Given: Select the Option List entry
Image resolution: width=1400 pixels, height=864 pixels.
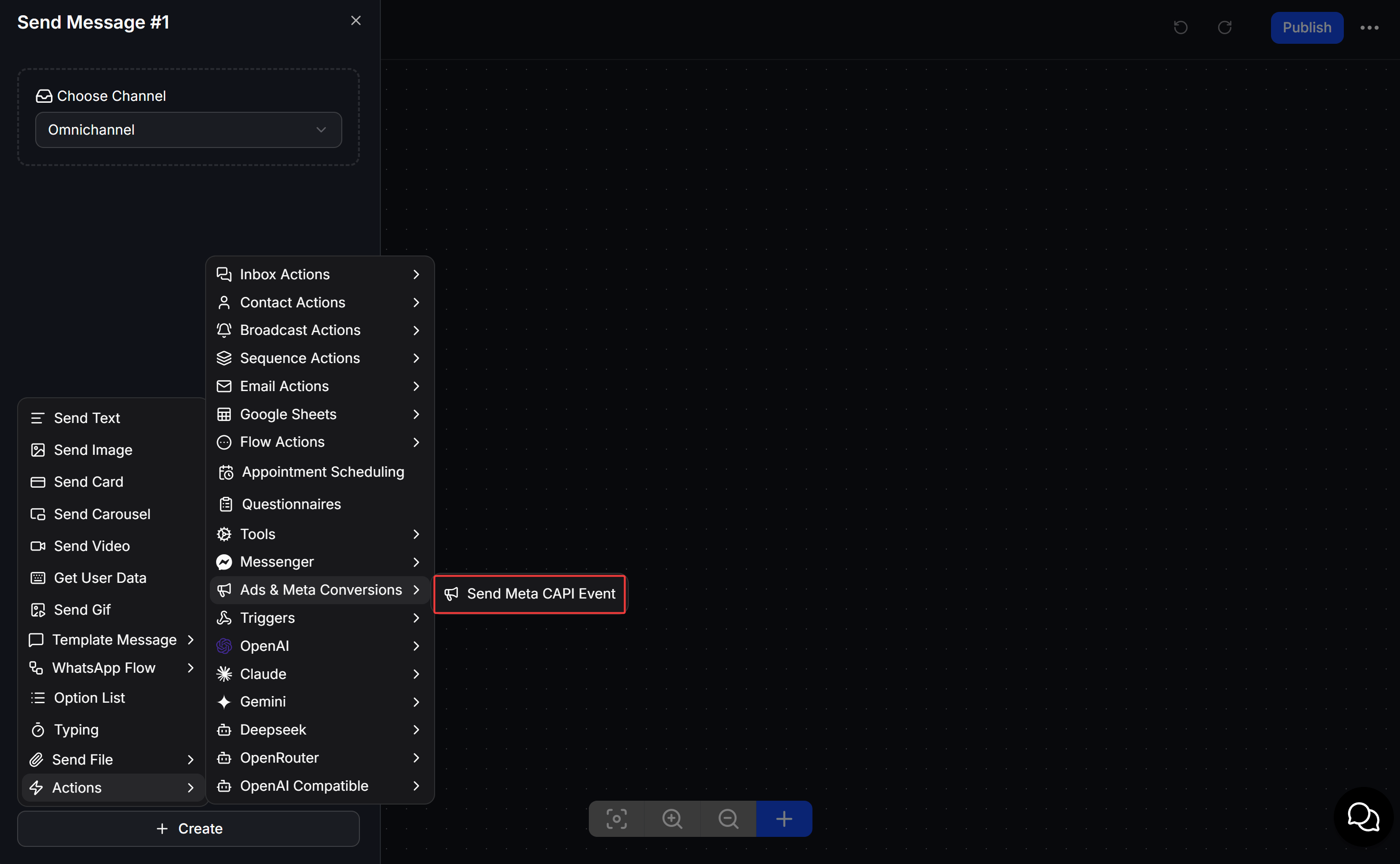Looking at the screenshot, I should (x=113, y=697).
